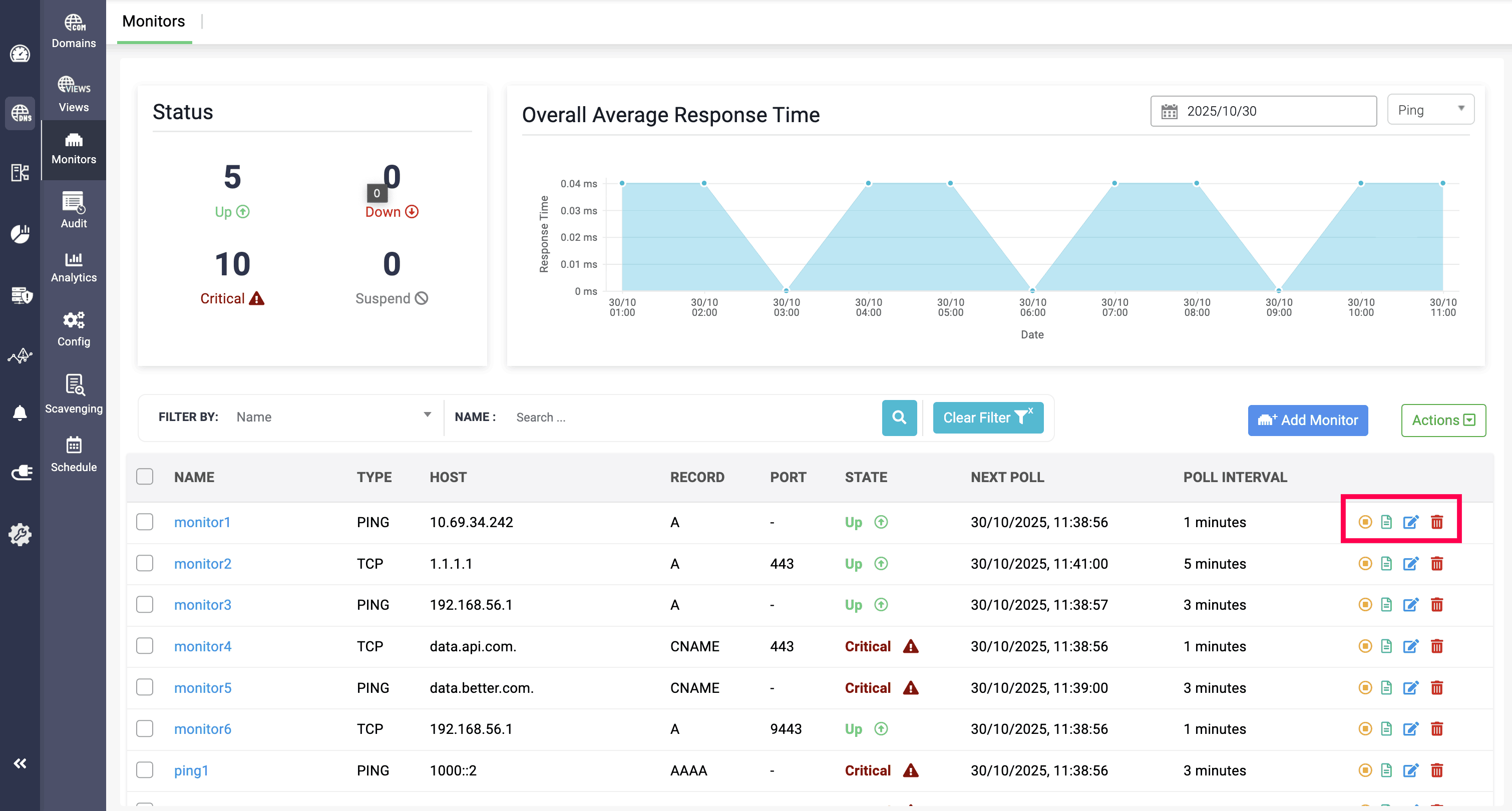Click the search magnifier button
Image resolution: width=1512 pixels, height=811 pixels.
[899, 417]
